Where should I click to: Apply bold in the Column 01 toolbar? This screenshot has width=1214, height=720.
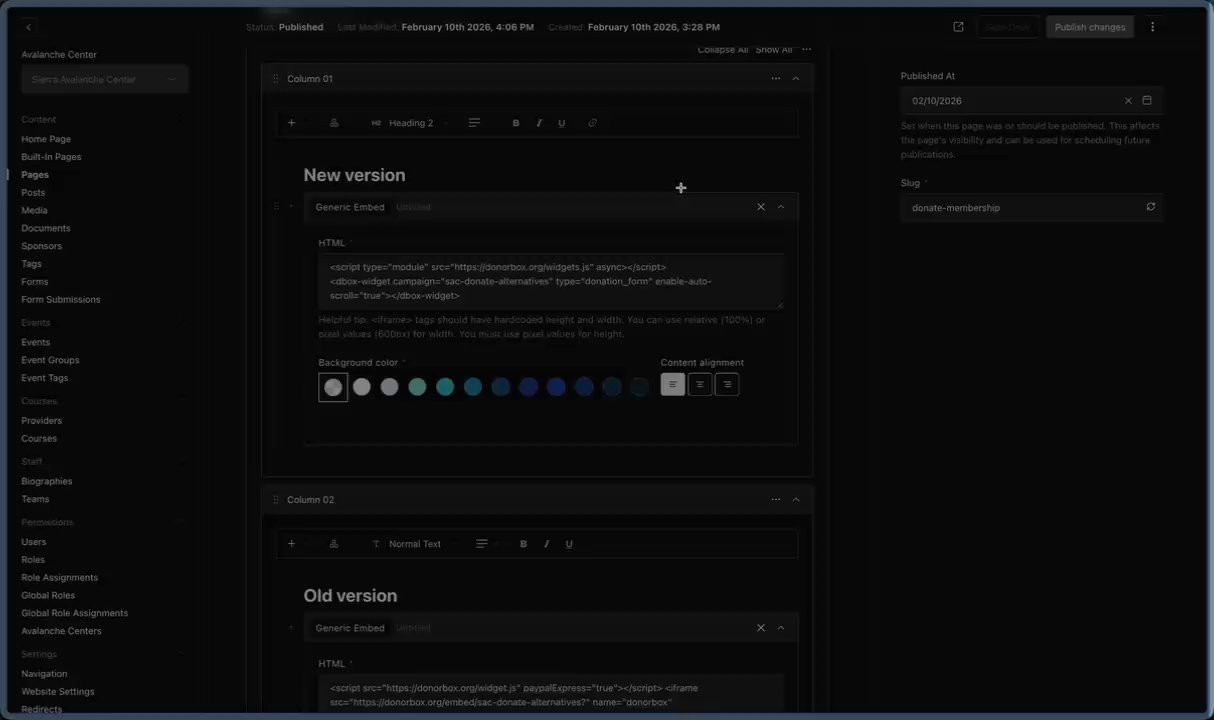(x=516, y=123)
